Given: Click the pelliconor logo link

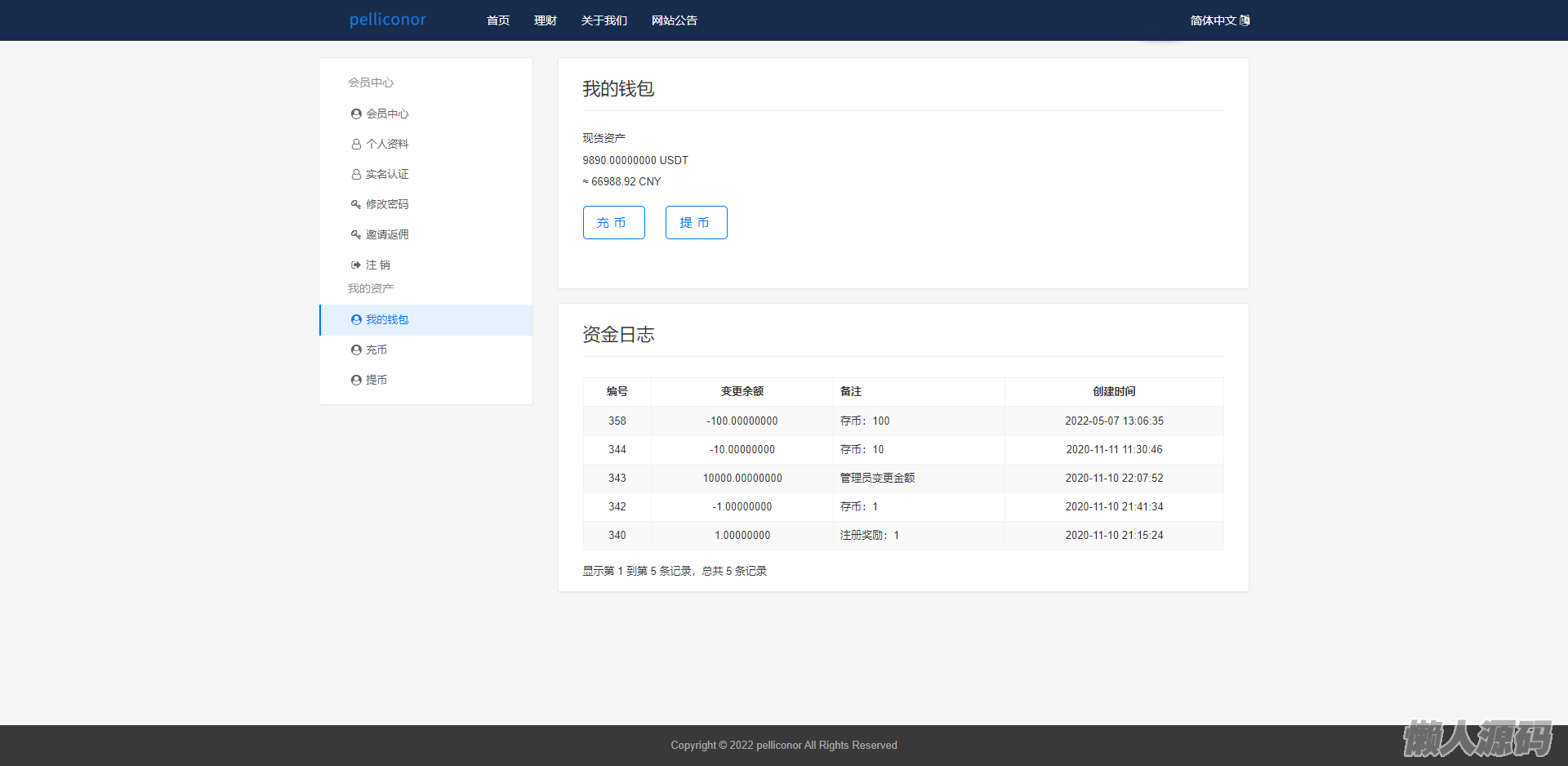Looking at the screenshot, I should tap(388, 20).
